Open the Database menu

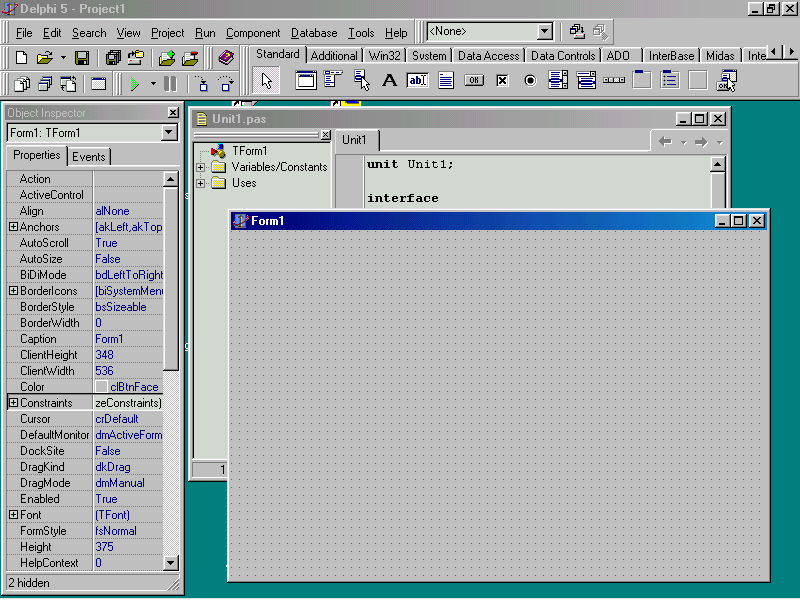pyautogui.click(x=314, y=33)
